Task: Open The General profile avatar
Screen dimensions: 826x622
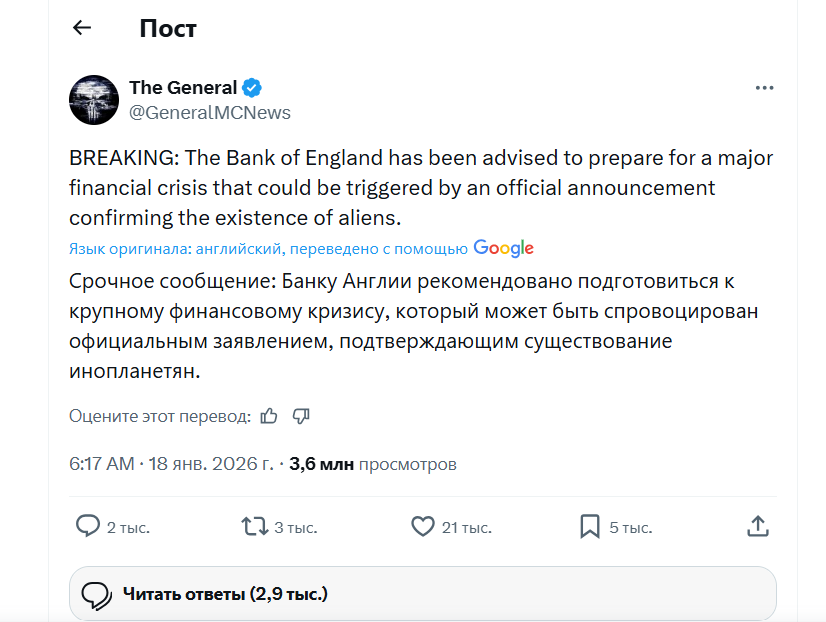Action: [94, 99]
